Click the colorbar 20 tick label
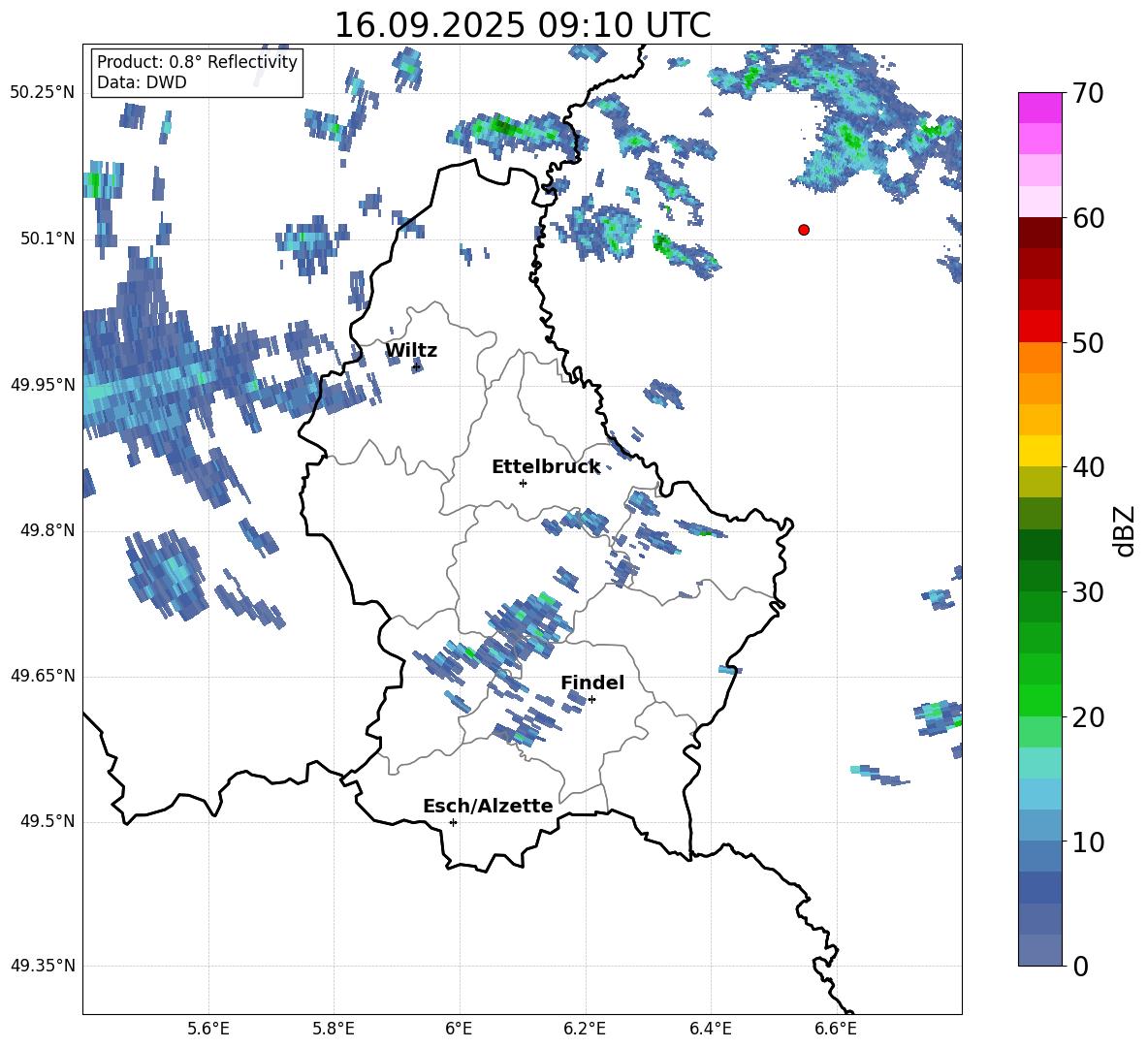Viewport: 1148px width, 1048px height. click(x=1088, y=716)
